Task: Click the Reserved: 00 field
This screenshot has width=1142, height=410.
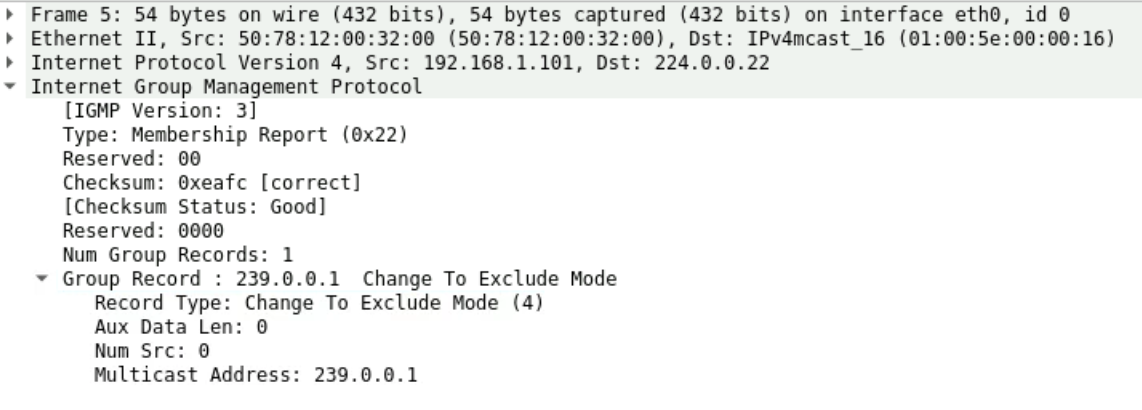Action: [118, 159]
